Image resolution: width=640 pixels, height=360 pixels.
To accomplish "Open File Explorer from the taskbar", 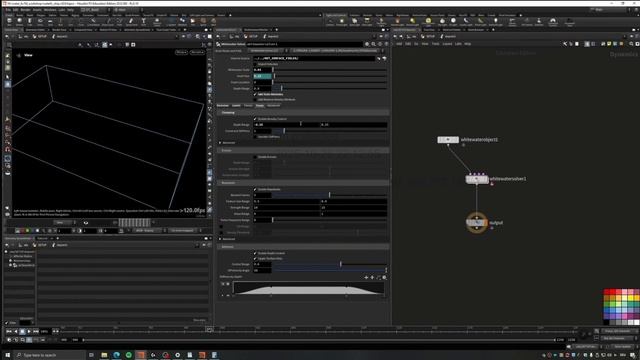I will click(104, 356).
